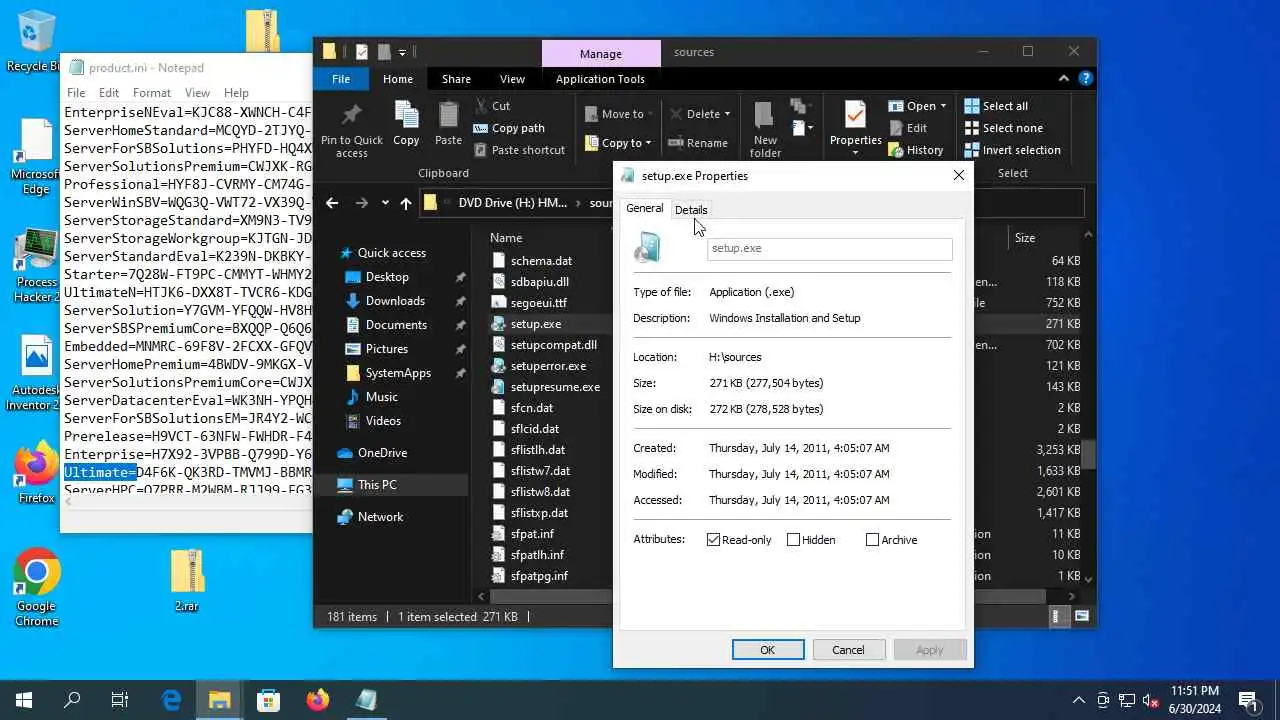
Task: Open Google Chrome desktop icon
Action: click(x=36, y=587)
